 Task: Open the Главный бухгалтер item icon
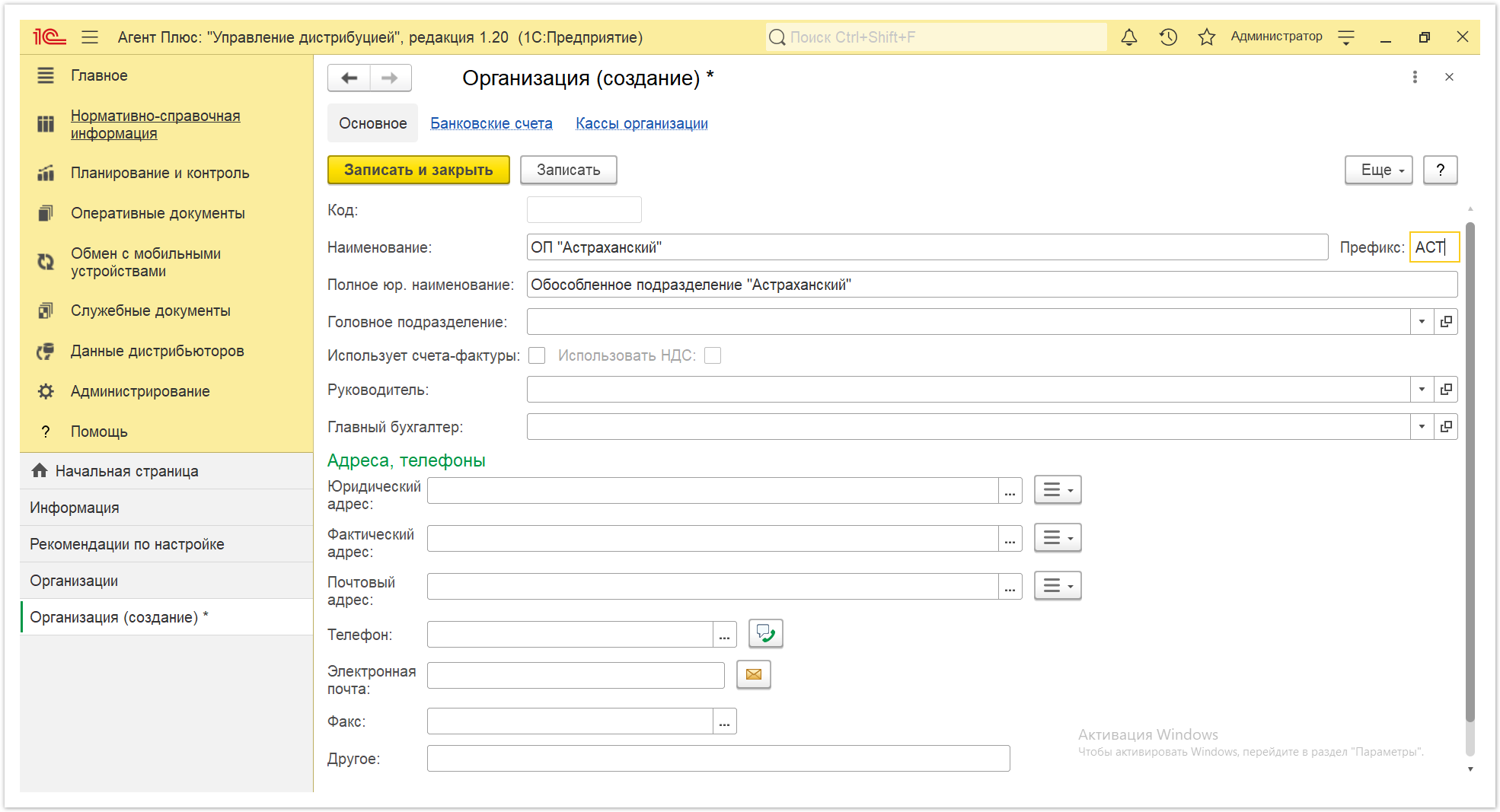coord(1446,427)
